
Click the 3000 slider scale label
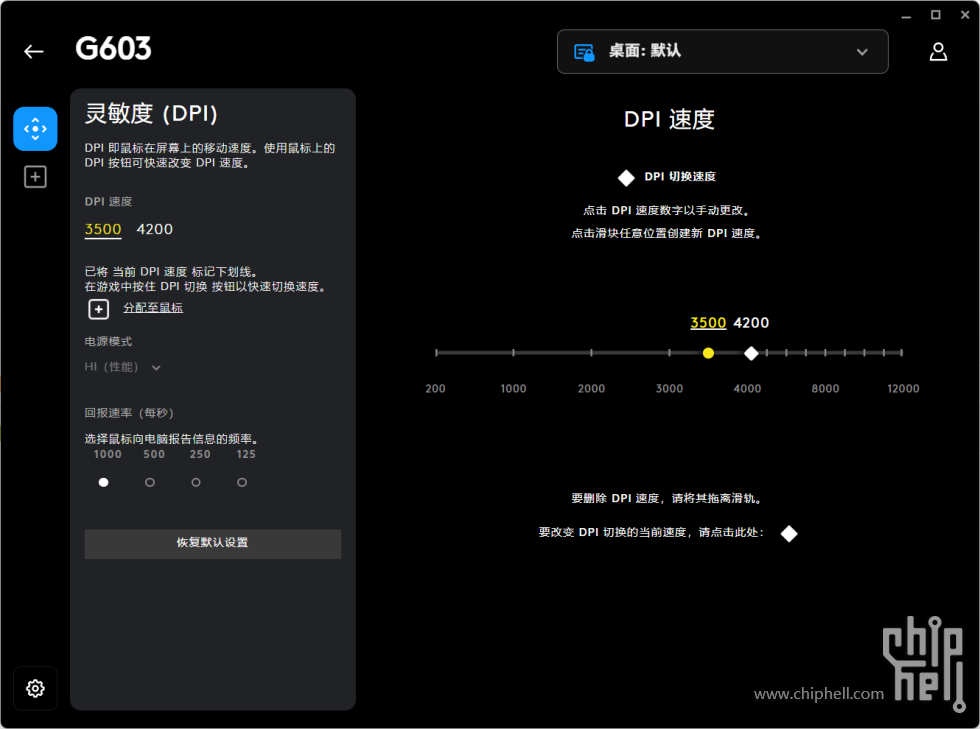point(669,388)
